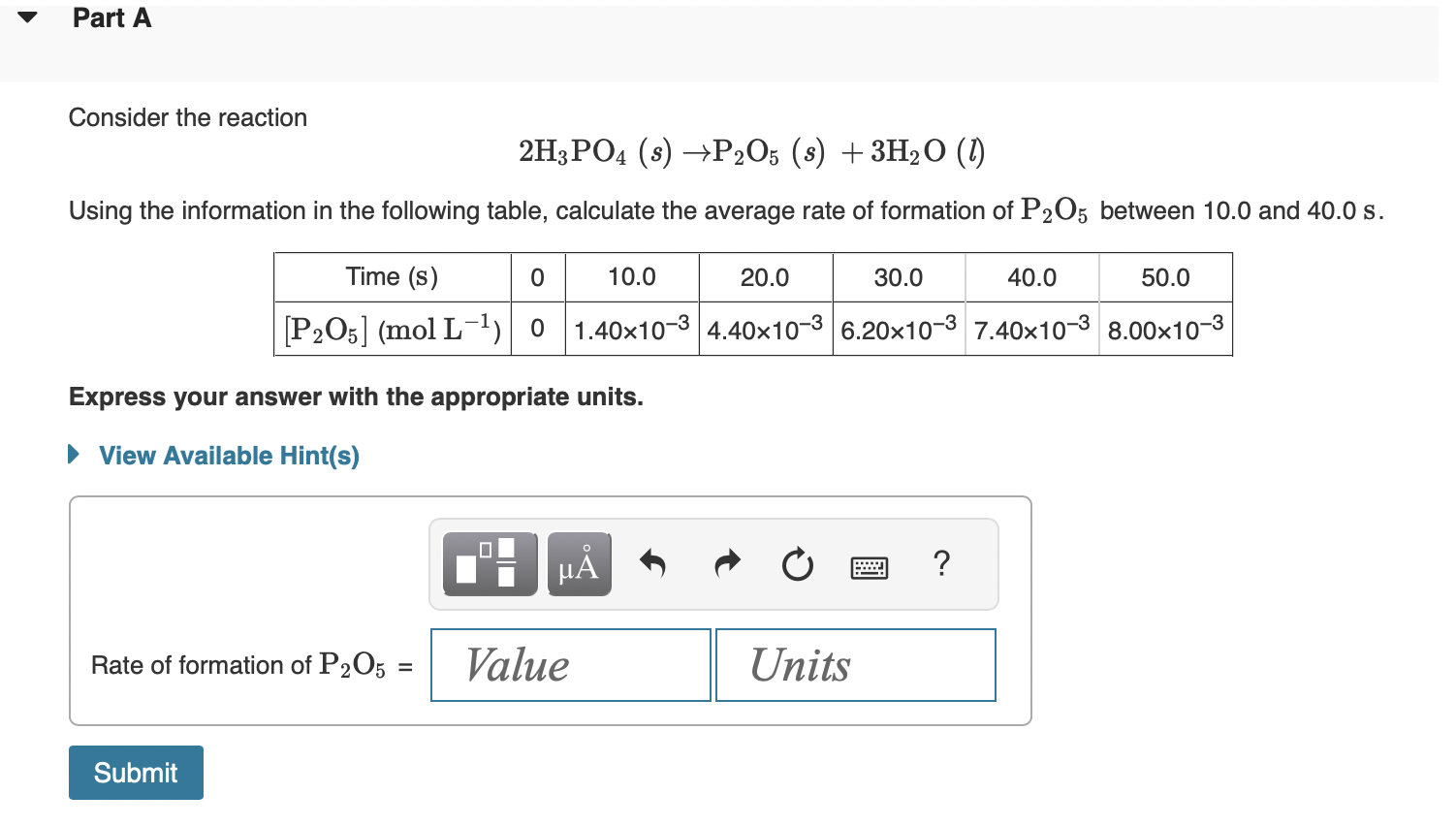Reset the answer with the refresh icon
Viewport: 1456px width, 826px height.
click(x=796, y=565)
